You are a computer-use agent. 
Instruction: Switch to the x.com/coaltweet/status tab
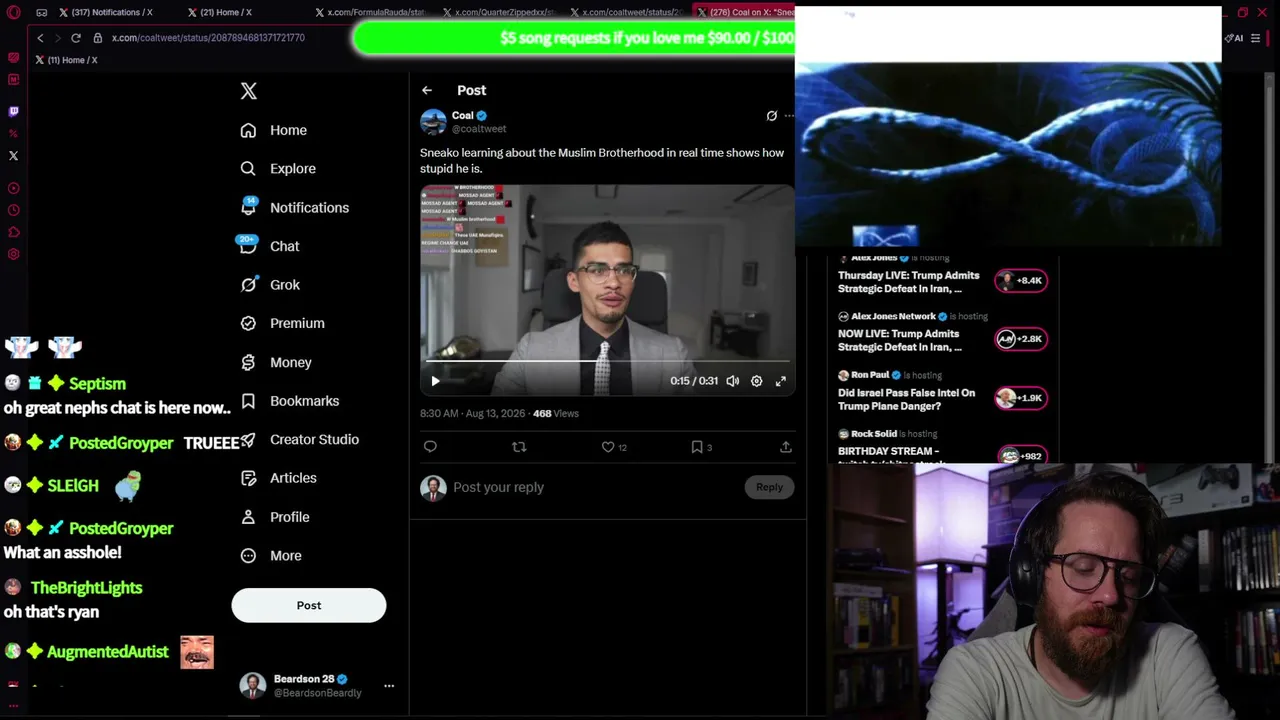coord(626,12)
